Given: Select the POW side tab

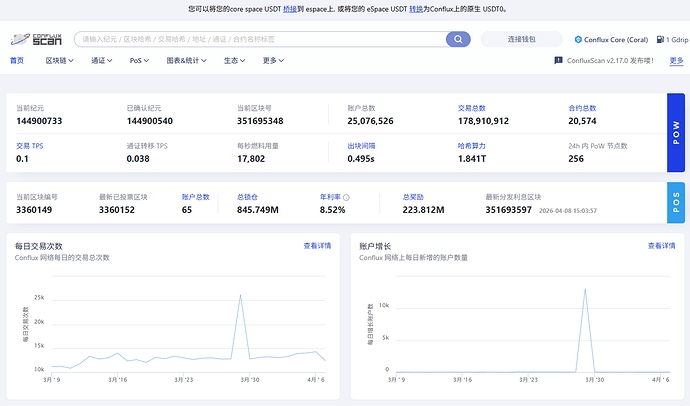Looking at the screenshot, I should point(676,134).
